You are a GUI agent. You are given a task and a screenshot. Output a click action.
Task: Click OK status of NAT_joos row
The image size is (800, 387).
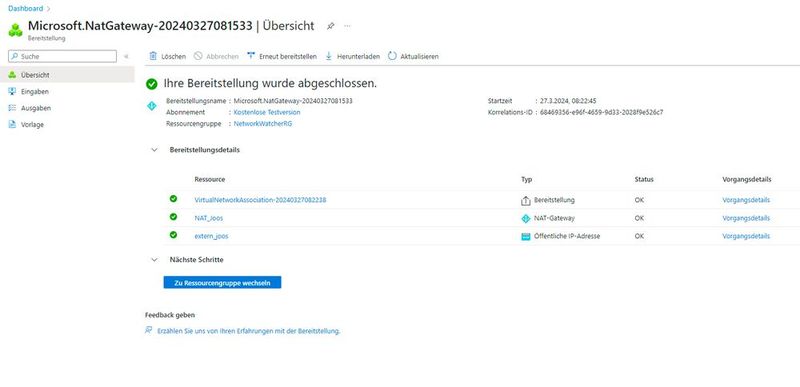point(639,218)
